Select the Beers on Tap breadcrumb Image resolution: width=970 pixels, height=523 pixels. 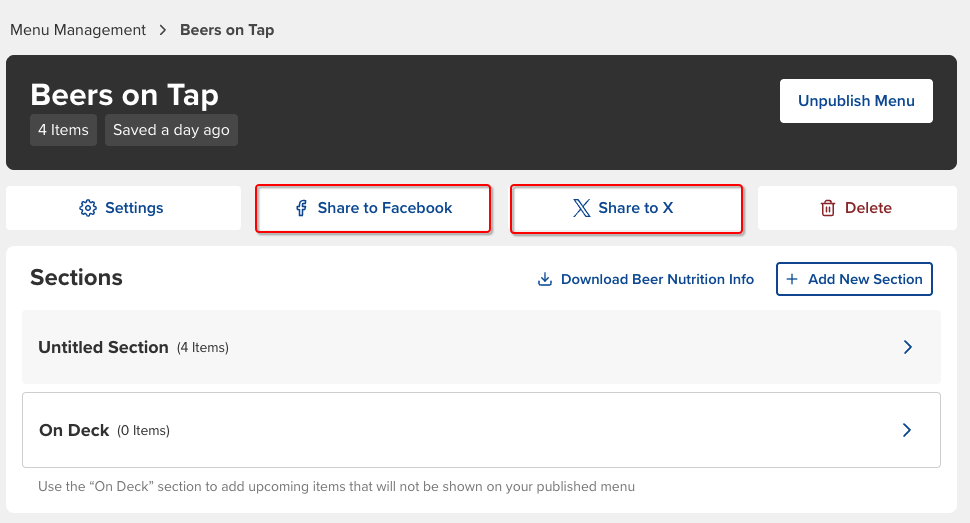(227, 30)
